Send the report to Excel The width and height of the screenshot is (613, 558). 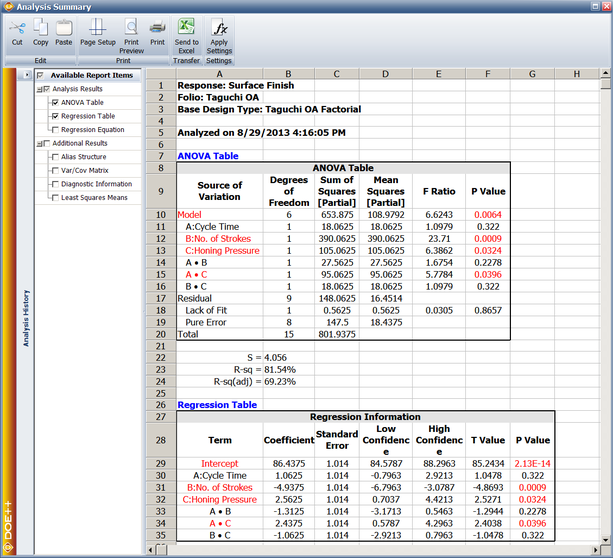[x=186, y=36]
